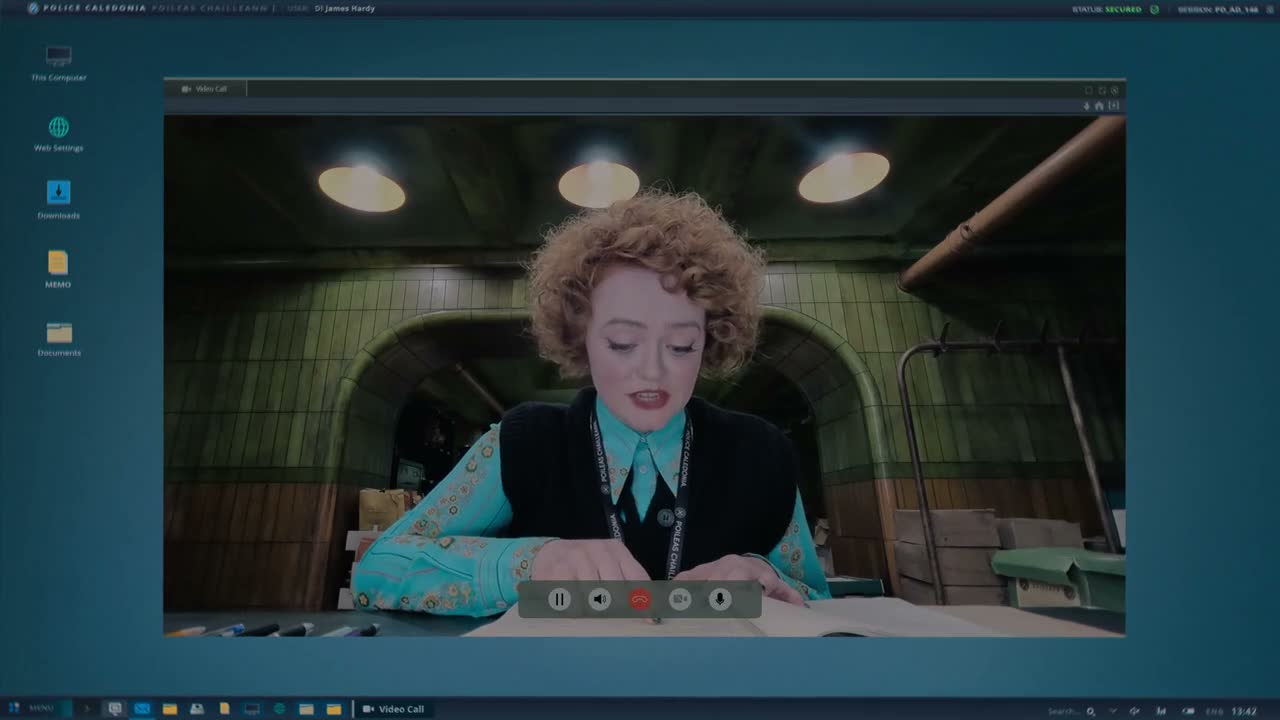Screen dimensions: 1280x720
Task: Click the Police Caledonia logo badge
Action: coord(34,8)
